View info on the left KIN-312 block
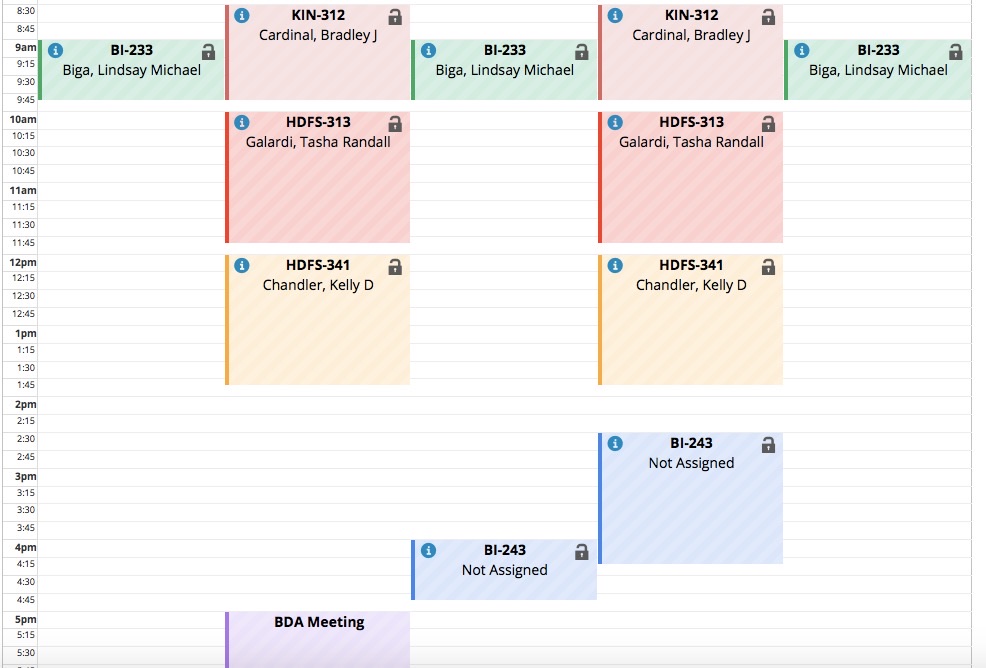986x668 pixels. click(x=241, y=15)
